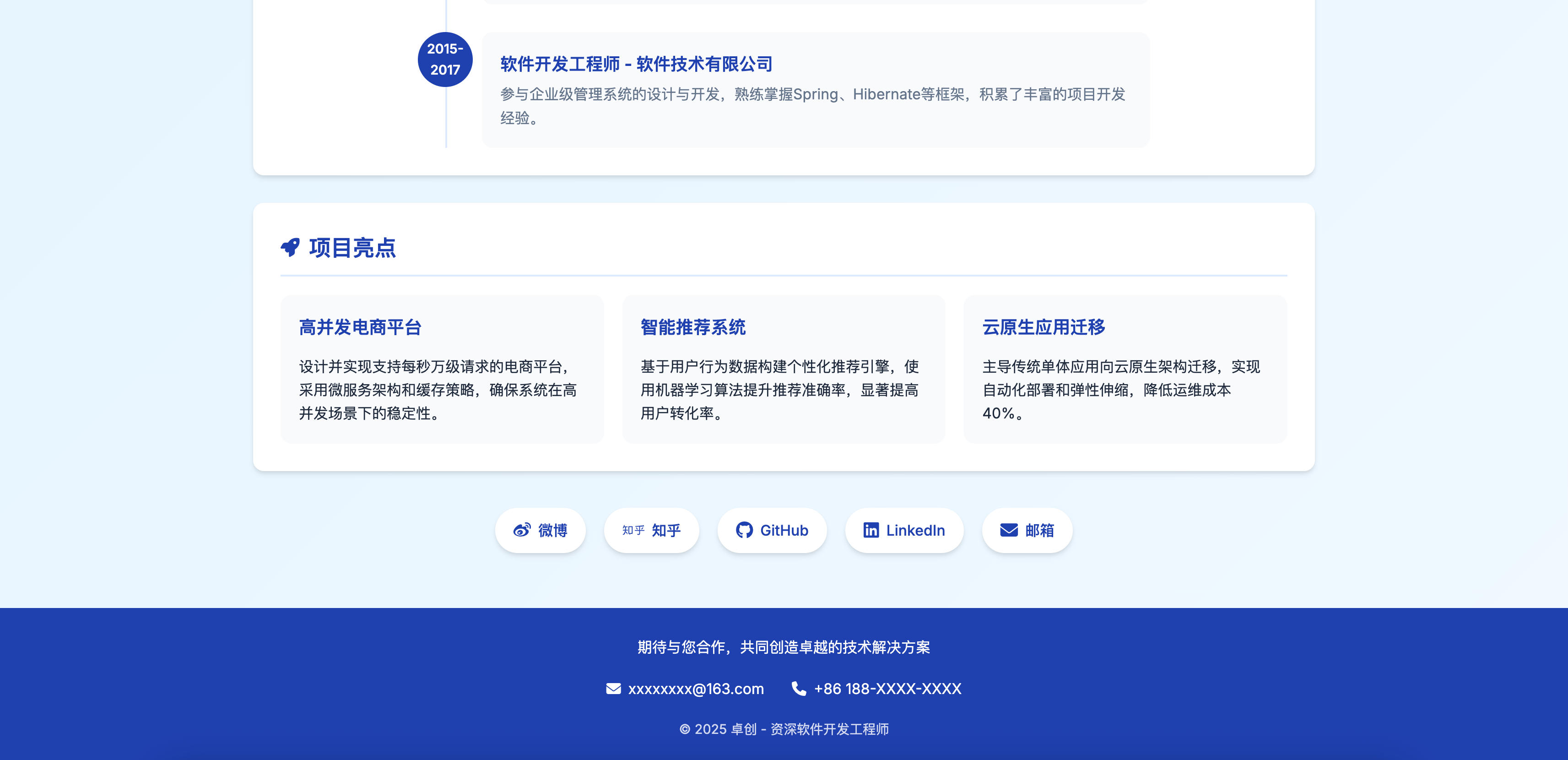Click the Weibo icon in the 微博 button
The image size is (1568, 760).
522,530
